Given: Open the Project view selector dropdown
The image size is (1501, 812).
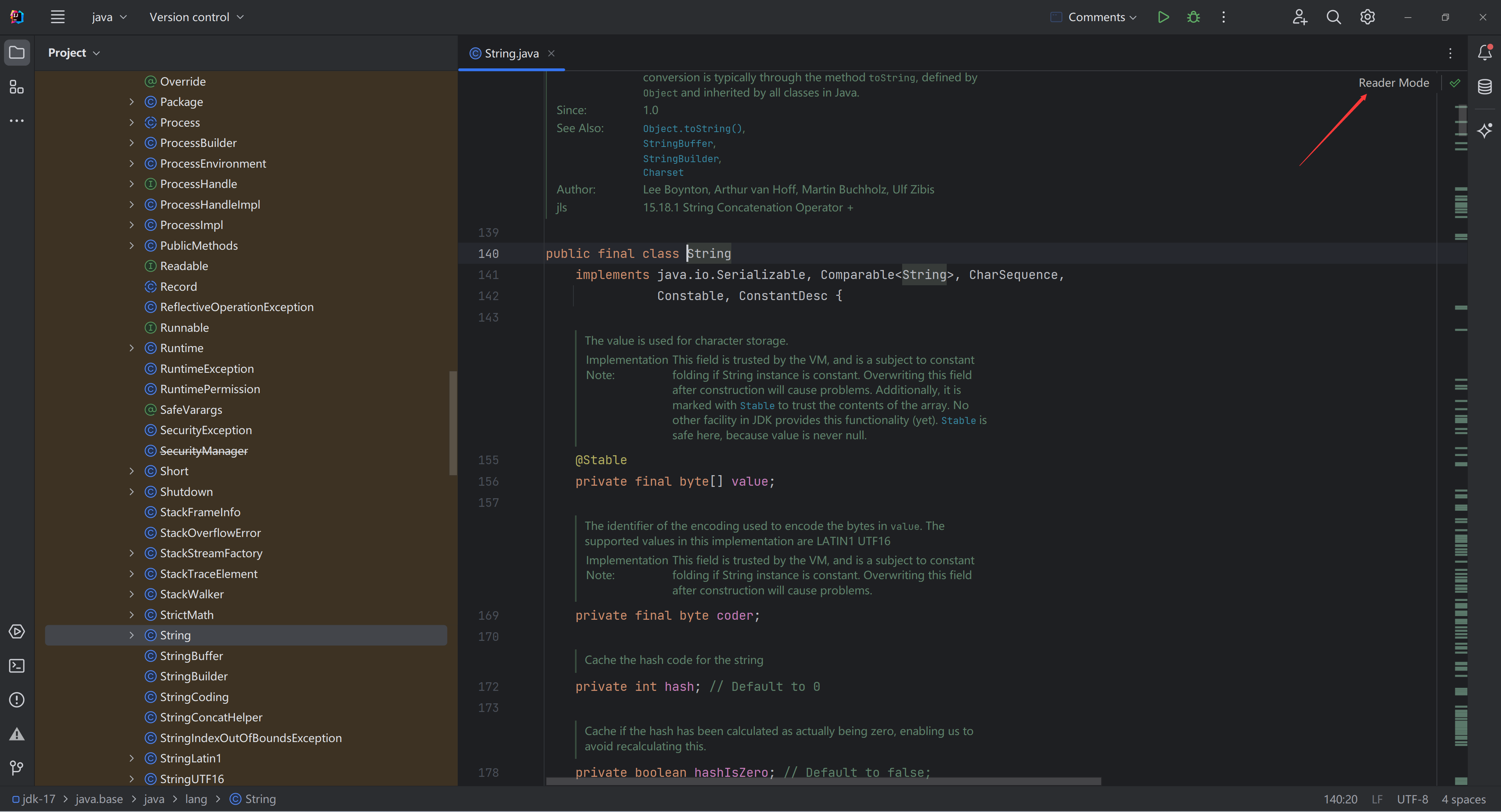Looking at the screenshot, I should tap(74, 52).
